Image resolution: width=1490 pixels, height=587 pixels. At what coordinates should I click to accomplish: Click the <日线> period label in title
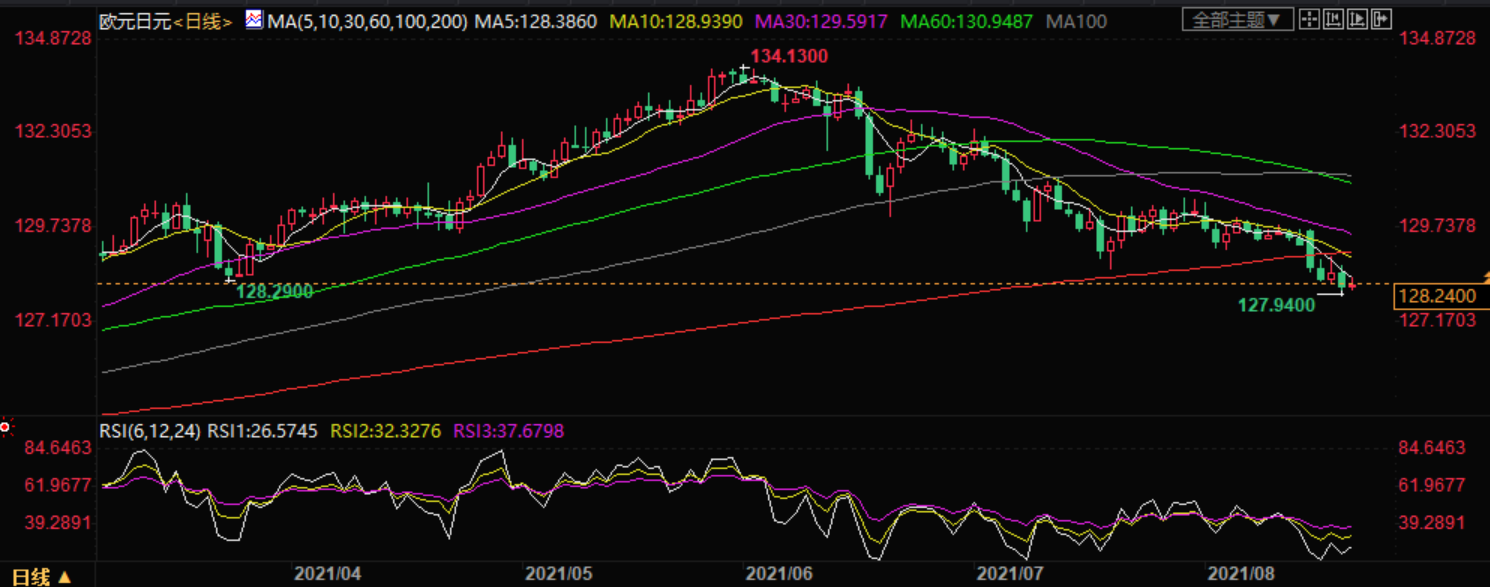[204, 20]
